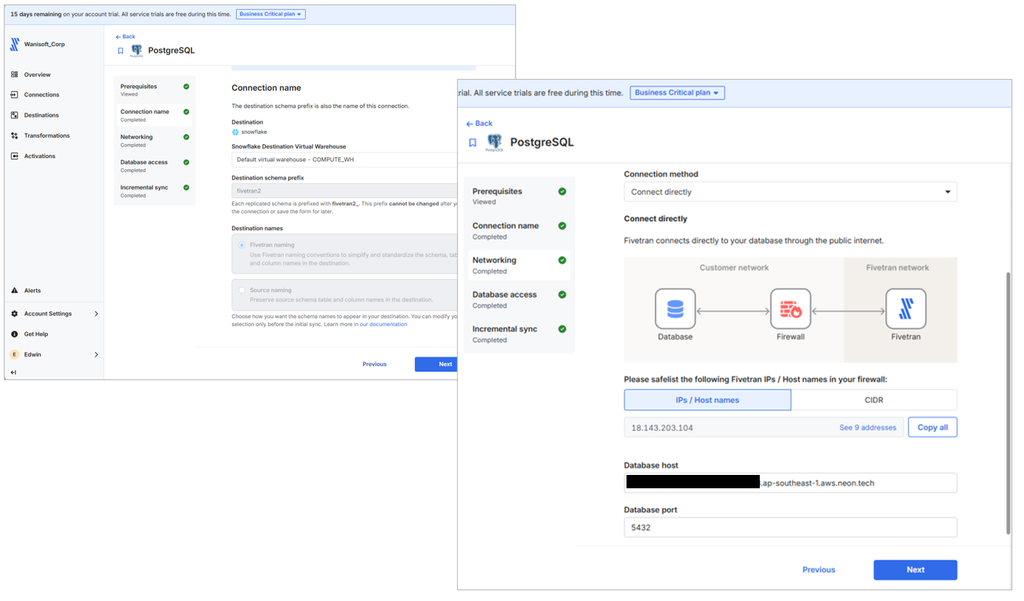
Task: Select Networking step in front window
Action: tap(519, 265)
